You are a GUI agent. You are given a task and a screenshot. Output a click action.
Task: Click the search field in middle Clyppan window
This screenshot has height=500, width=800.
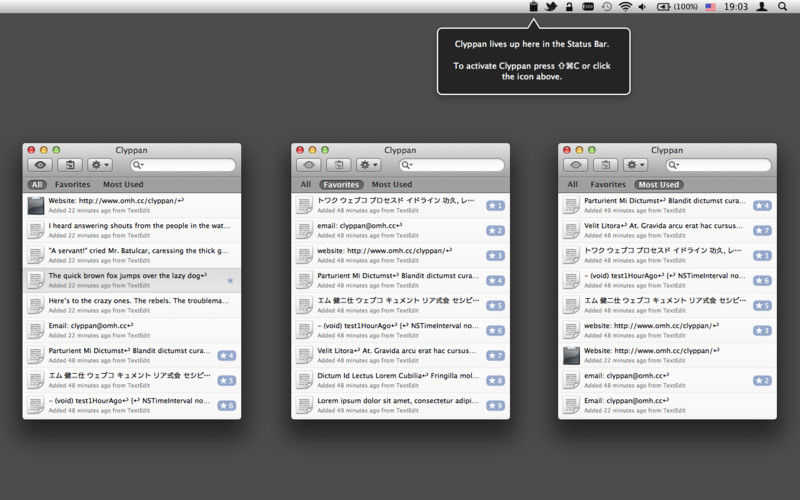[452, 165]
